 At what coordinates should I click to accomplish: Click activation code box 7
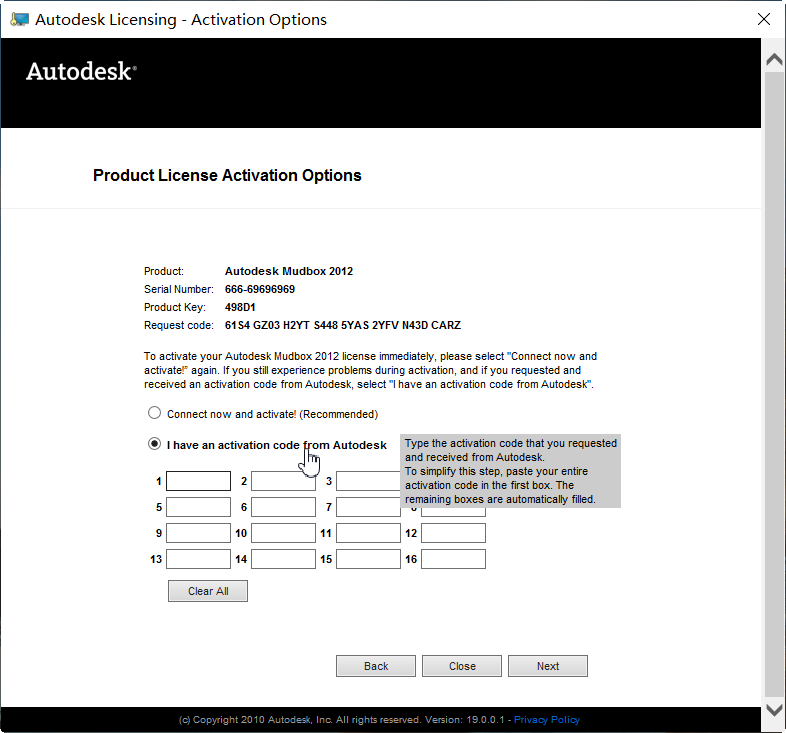pos(368,507)
